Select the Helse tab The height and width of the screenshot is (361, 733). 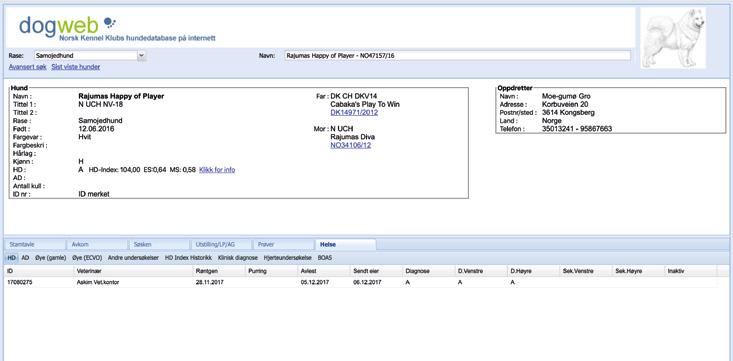click(x=345, y=245)
